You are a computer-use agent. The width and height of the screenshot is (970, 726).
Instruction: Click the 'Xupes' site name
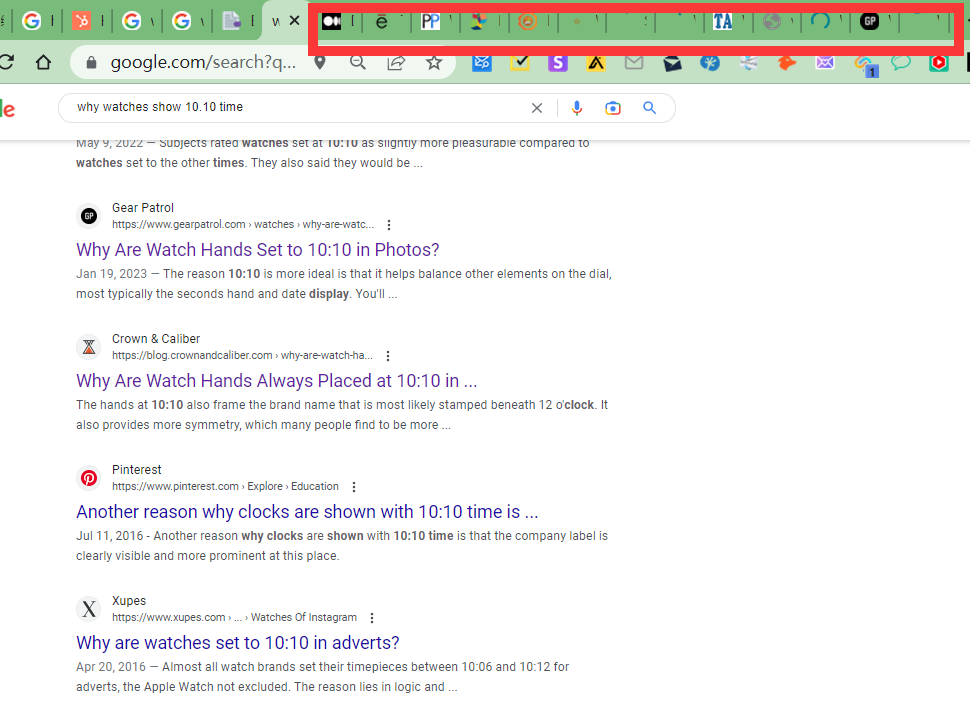coord(129,601)
